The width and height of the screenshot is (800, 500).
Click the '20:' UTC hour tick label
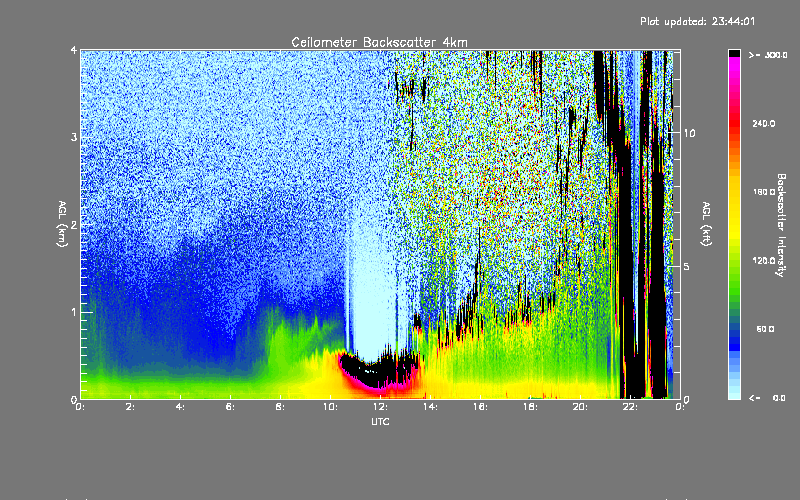(x=581, y=407)
